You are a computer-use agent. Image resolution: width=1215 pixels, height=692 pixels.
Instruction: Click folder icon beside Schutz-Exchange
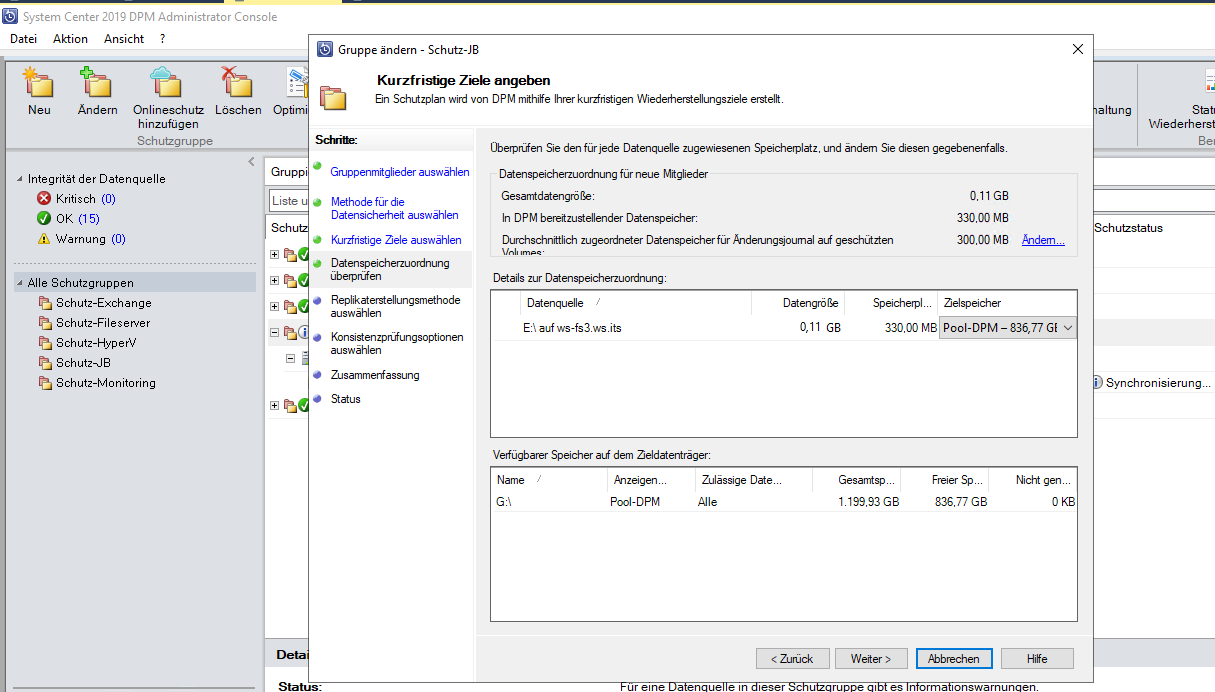pos(45,303)
